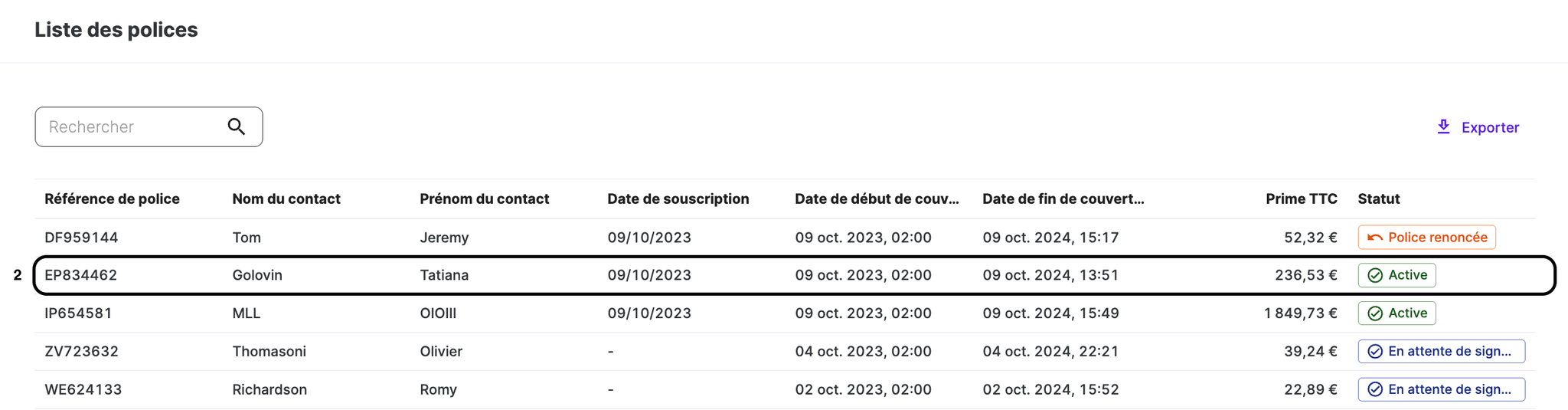
Task: Click the circle-check icon in WE624133 status badge
Action: 1375,389
